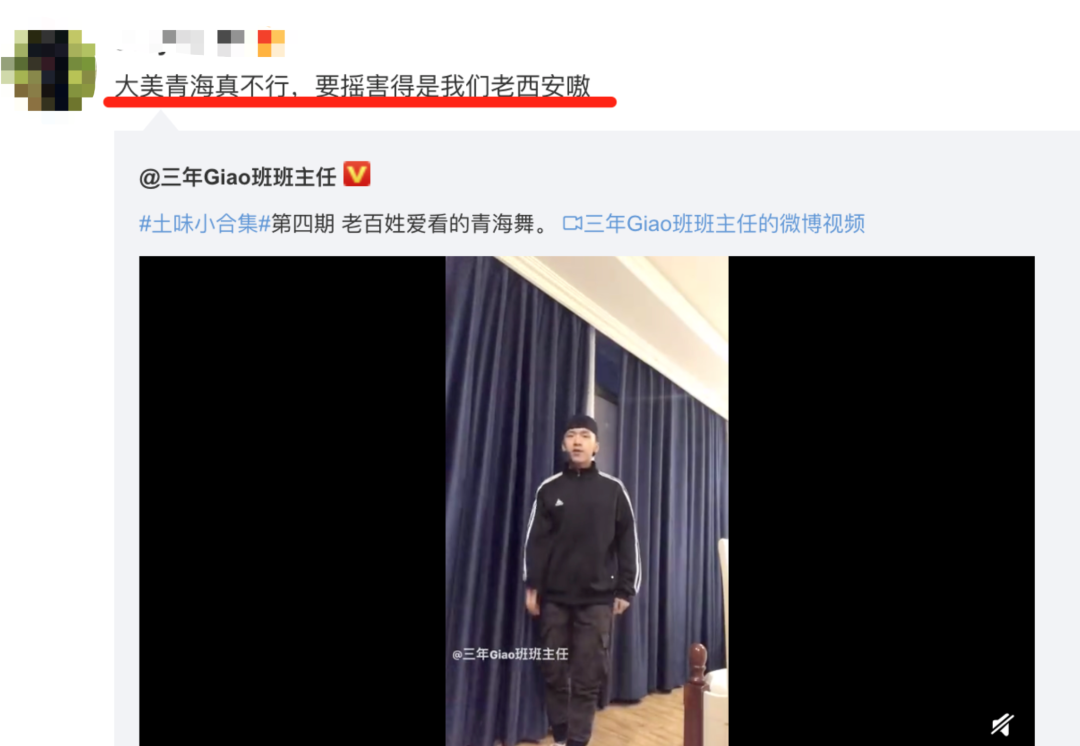Click the @三年Giao班班主任 watermark in the video
This screenshot has height=746, width=1080.
[x=510, y=654]
